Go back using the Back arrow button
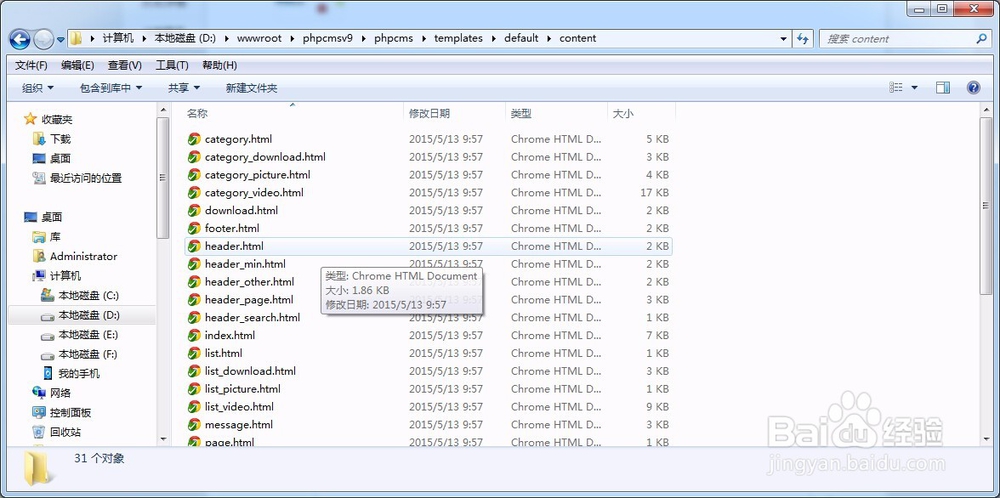The width and height of the screenshot is (1000, 498). point(20,40)
